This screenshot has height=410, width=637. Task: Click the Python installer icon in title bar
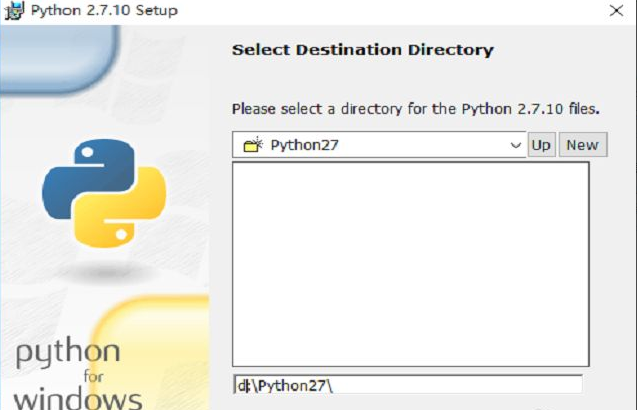pyautogui.click(x=13, y=11)
